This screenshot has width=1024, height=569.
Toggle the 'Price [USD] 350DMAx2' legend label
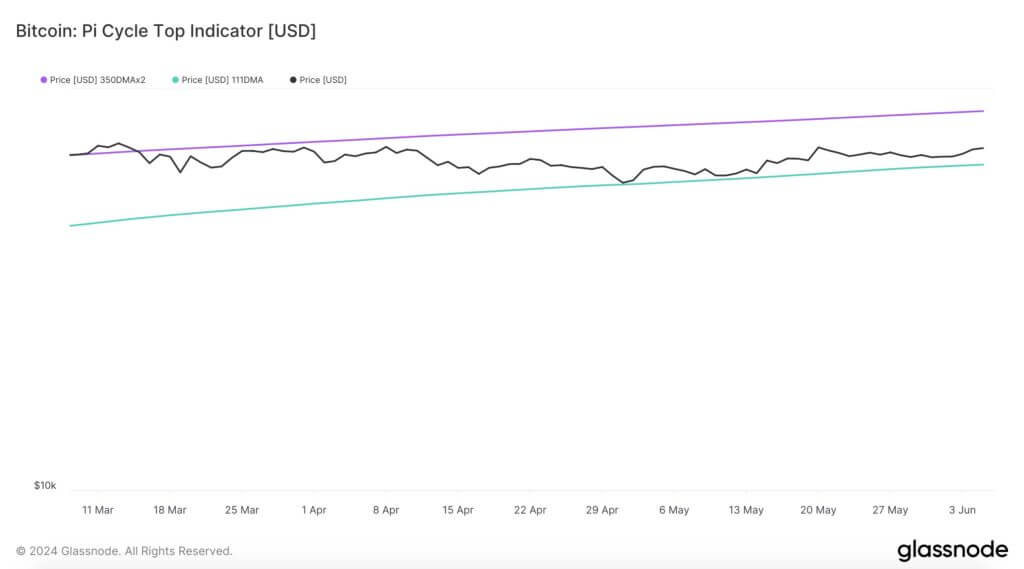point(97,79)
